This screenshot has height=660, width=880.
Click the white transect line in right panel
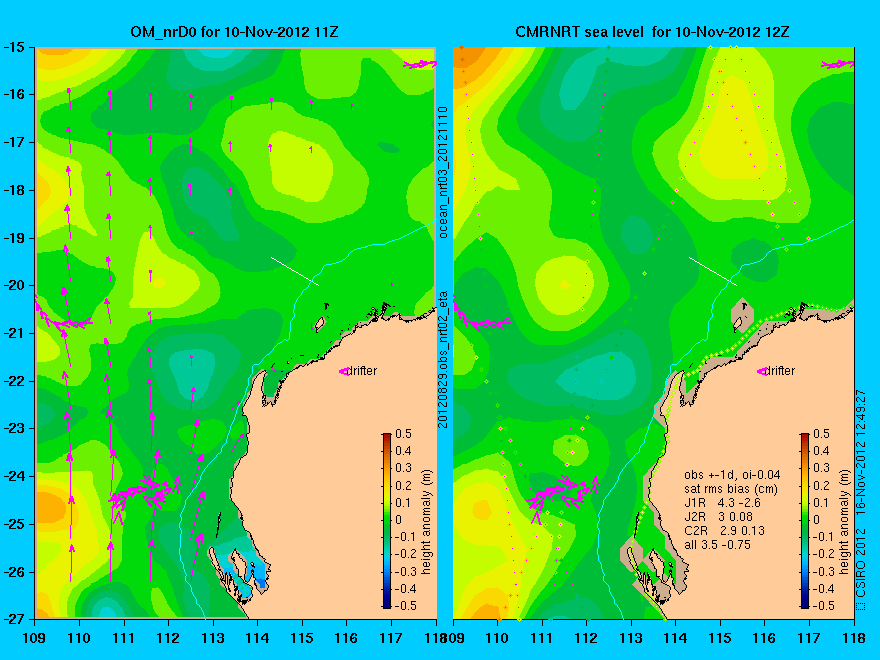pos(713,271)
